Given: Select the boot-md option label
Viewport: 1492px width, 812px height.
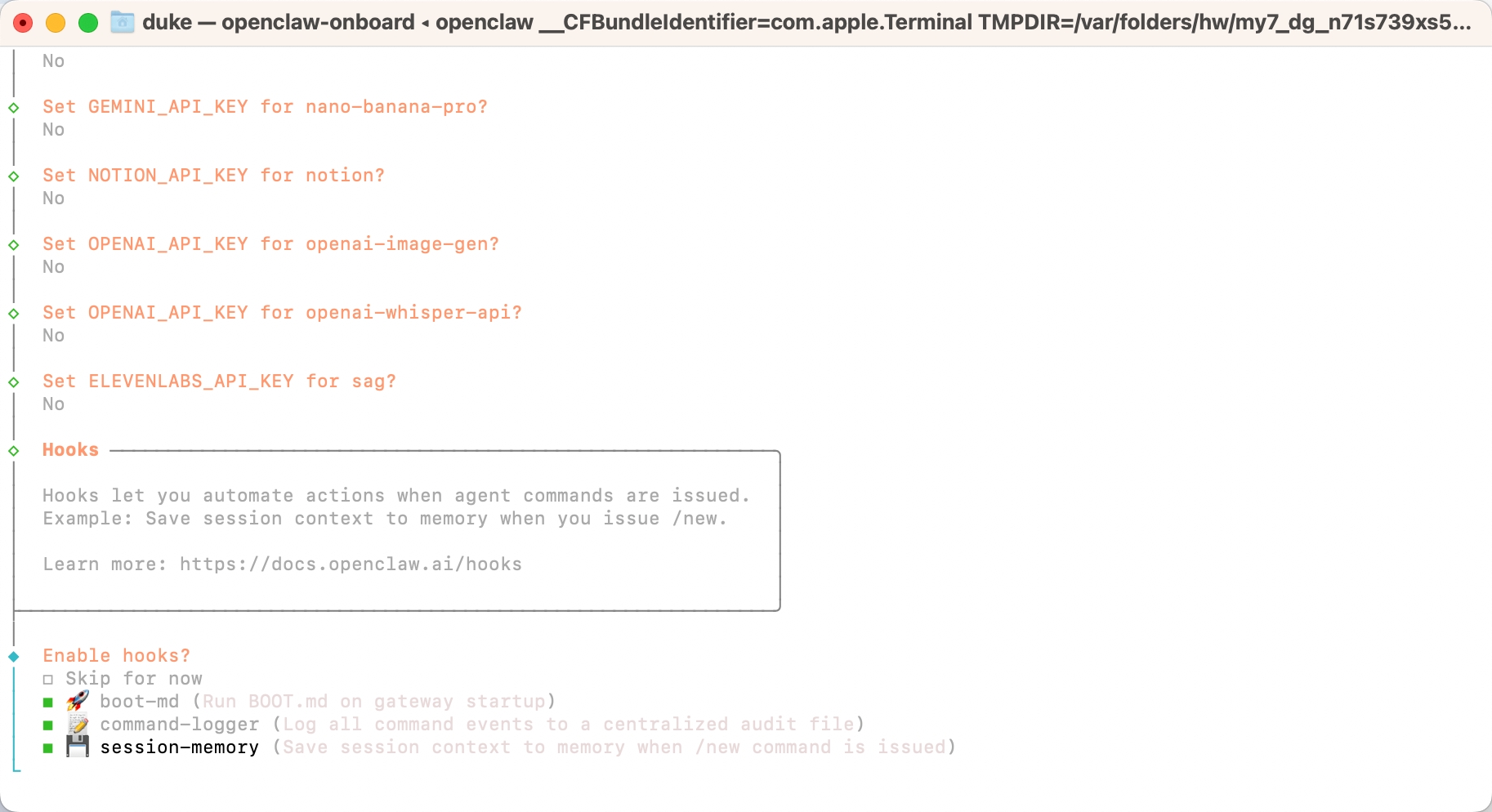Looking at the screenshot, I should click(x=140, y=702).
